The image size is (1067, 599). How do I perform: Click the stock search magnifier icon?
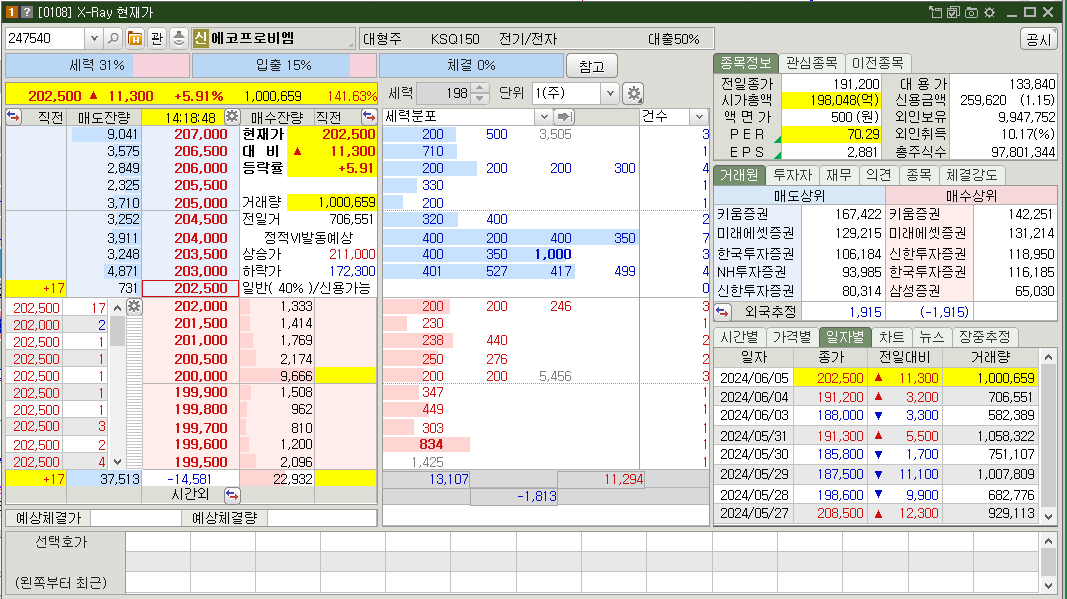(x=114, y=39)
